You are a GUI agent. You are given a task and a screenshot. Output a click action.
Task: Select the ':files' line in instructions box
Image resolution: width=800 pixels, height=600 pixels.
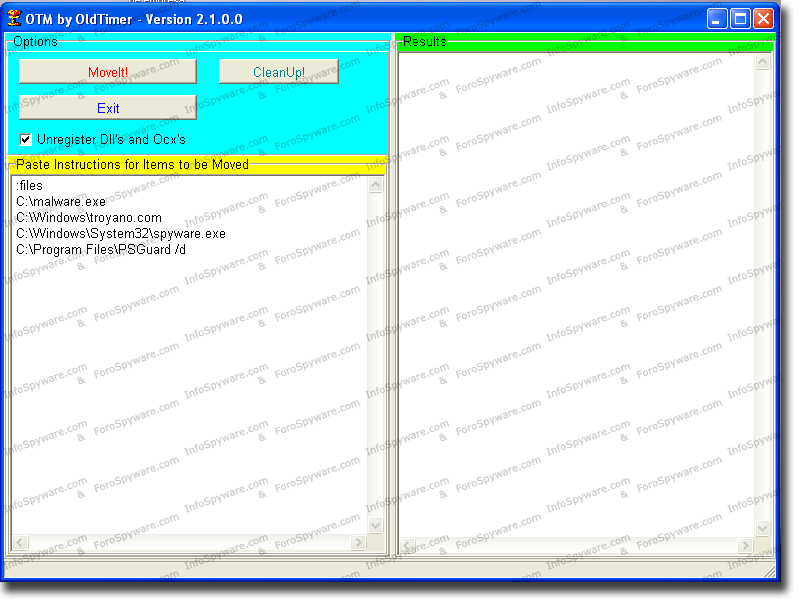(x=30, y=186)
